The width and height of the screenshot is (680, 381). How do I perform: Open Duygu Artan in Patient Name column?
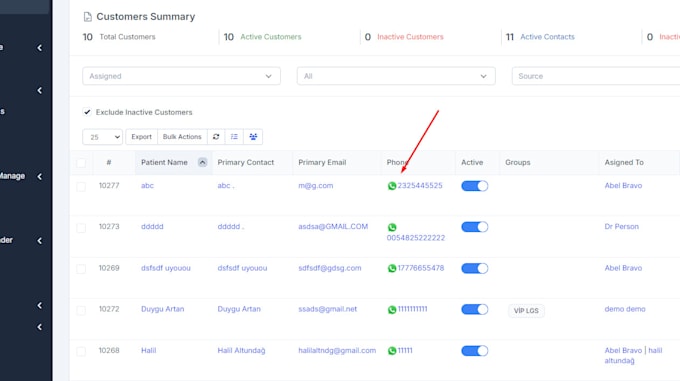pyautogui.click(x=162, y=309)
